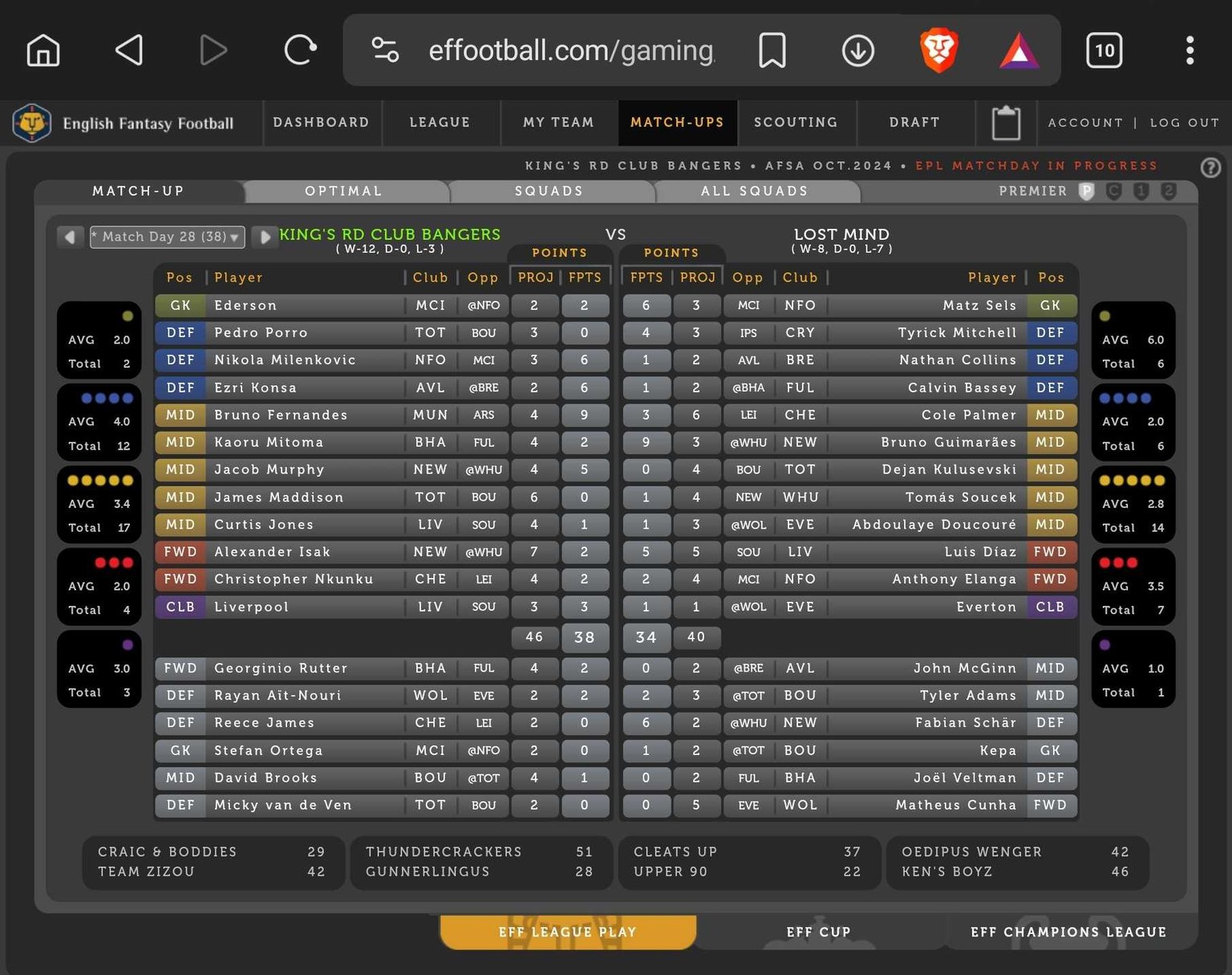Select the EFF League Play button
The height and width of the screenshot is (975, 1232).
coord(568,932)
